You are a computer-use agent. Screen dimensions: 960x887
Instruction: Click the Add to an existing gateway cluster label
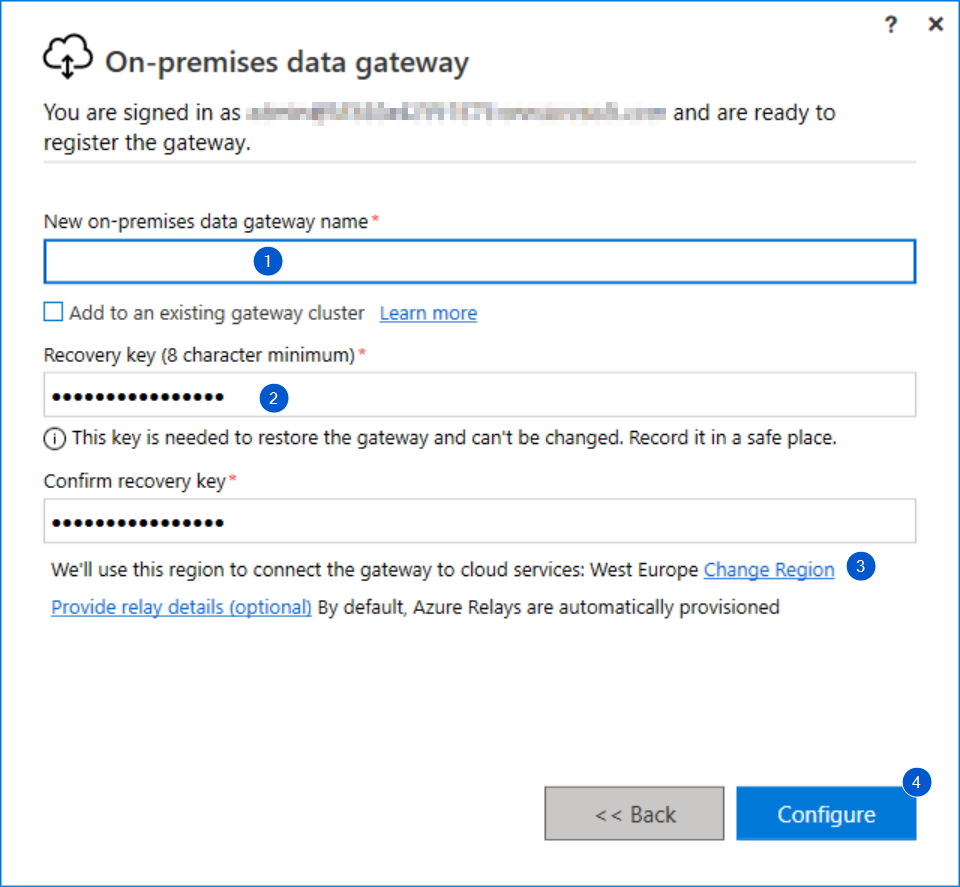pos(217,313)
